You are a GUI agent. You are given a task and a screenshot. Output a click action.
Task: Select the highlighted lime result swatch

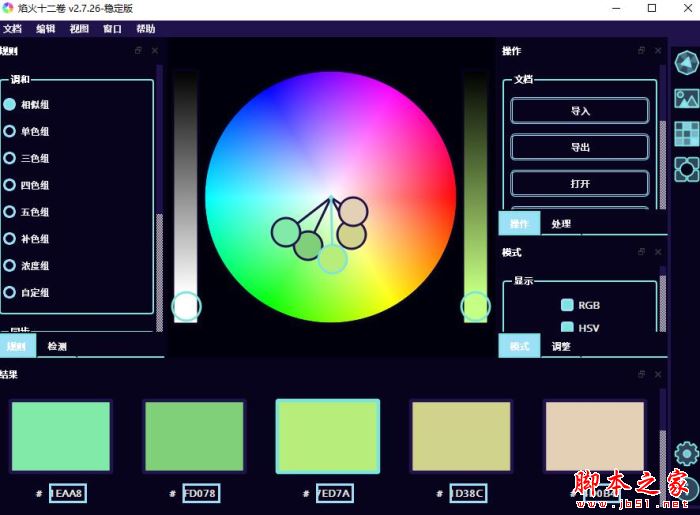point(328,436)
